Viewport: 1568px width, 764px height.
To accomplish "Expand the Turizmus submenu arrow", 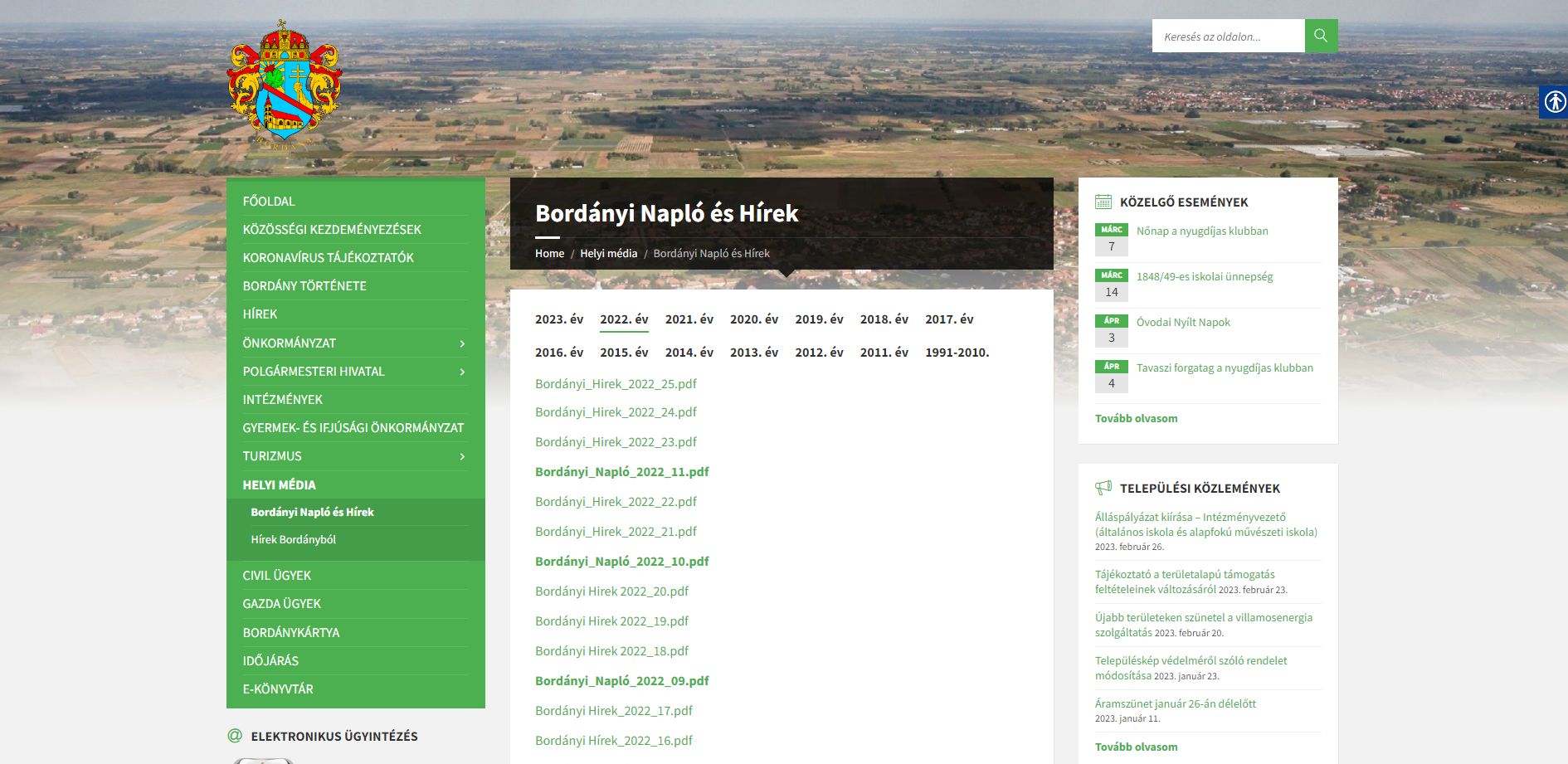I will coord(462,456).
